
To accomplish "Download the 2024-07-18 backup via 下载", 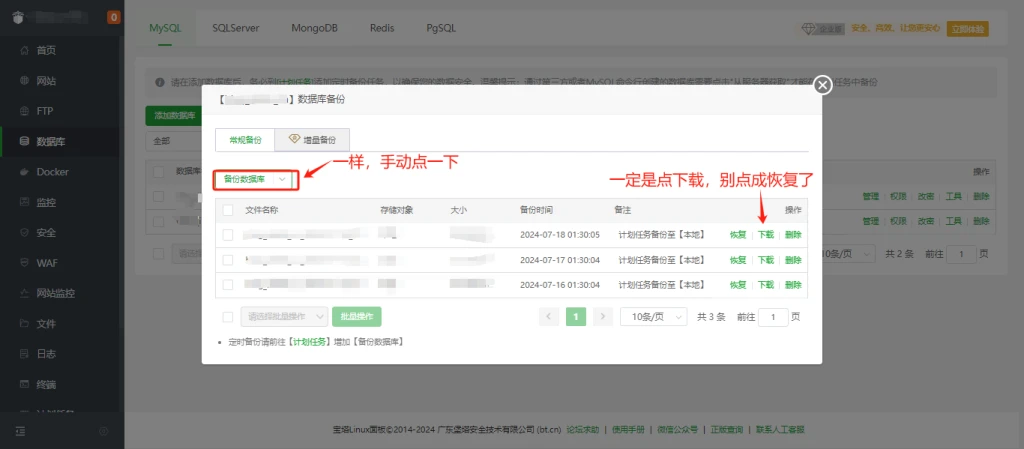I will 765,235.
